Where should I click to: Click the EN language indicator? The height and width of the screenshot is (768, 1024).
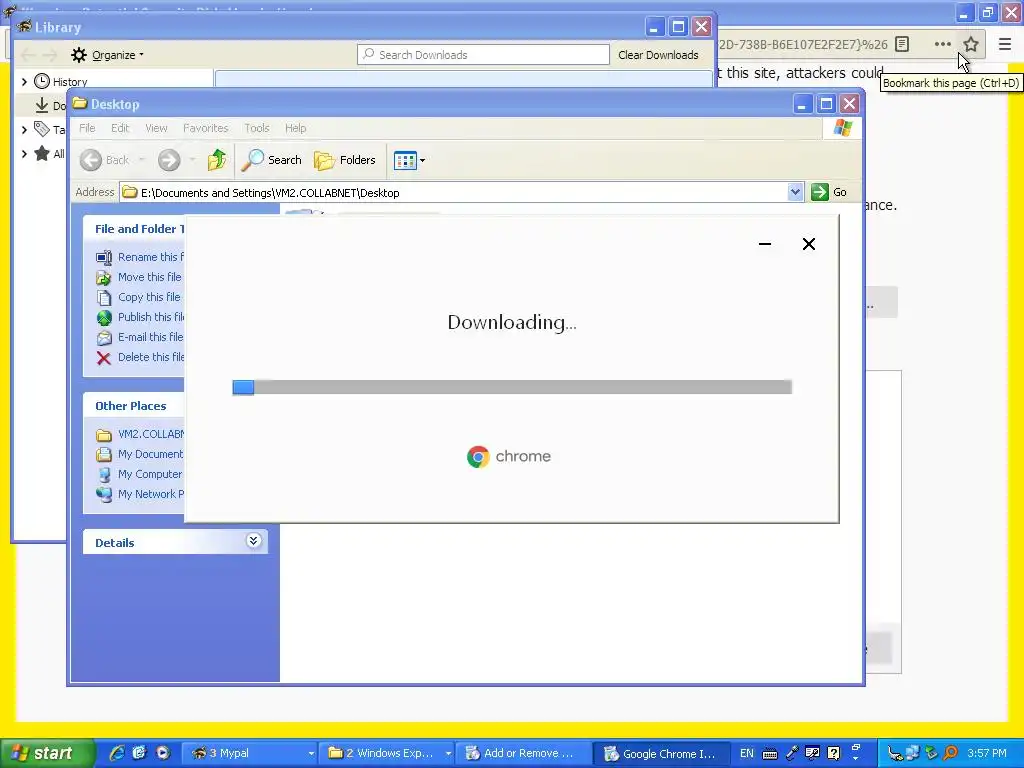[746, 754]
